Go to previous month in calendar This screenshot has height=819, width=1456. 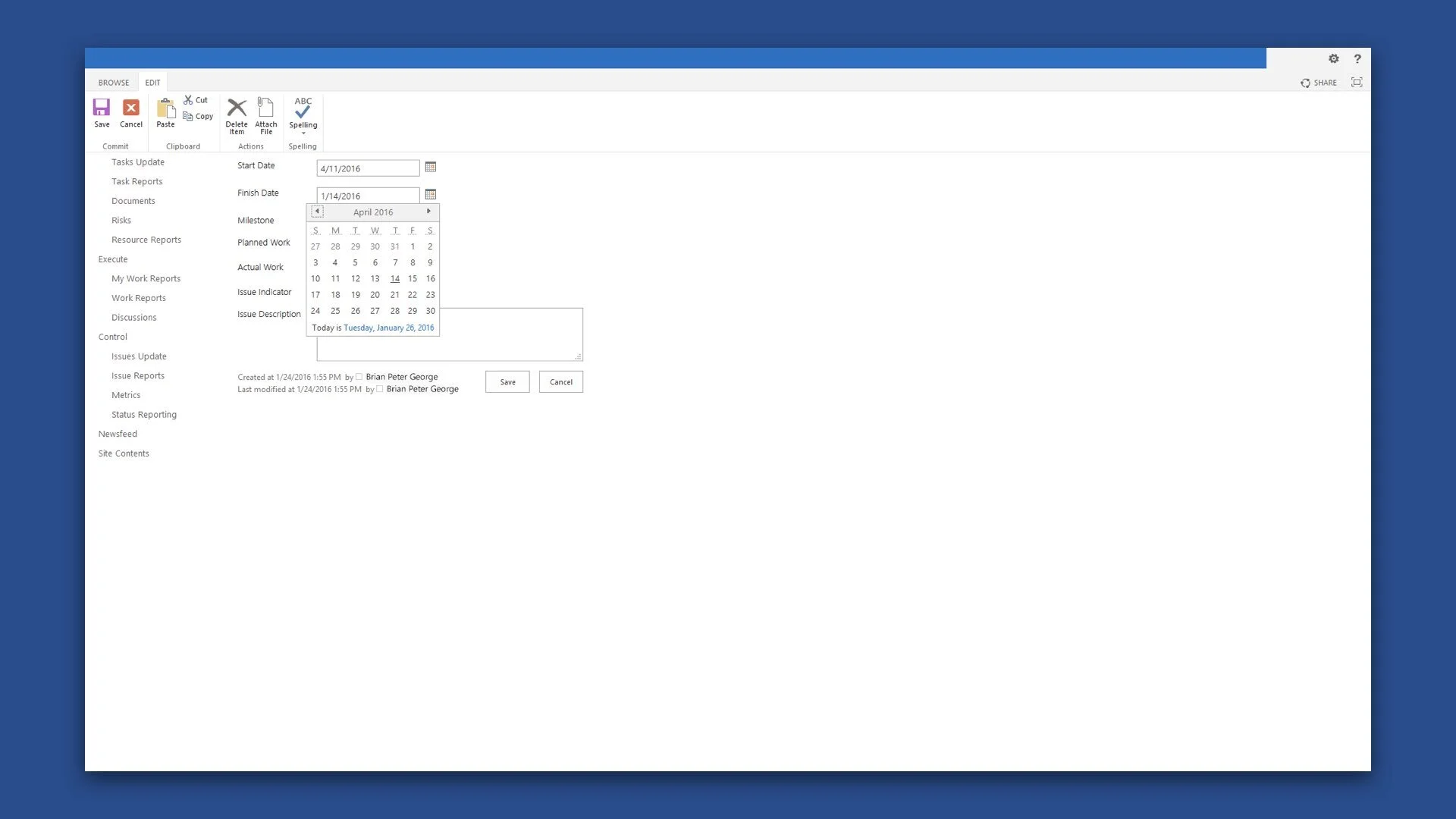(x=317, y=212)
